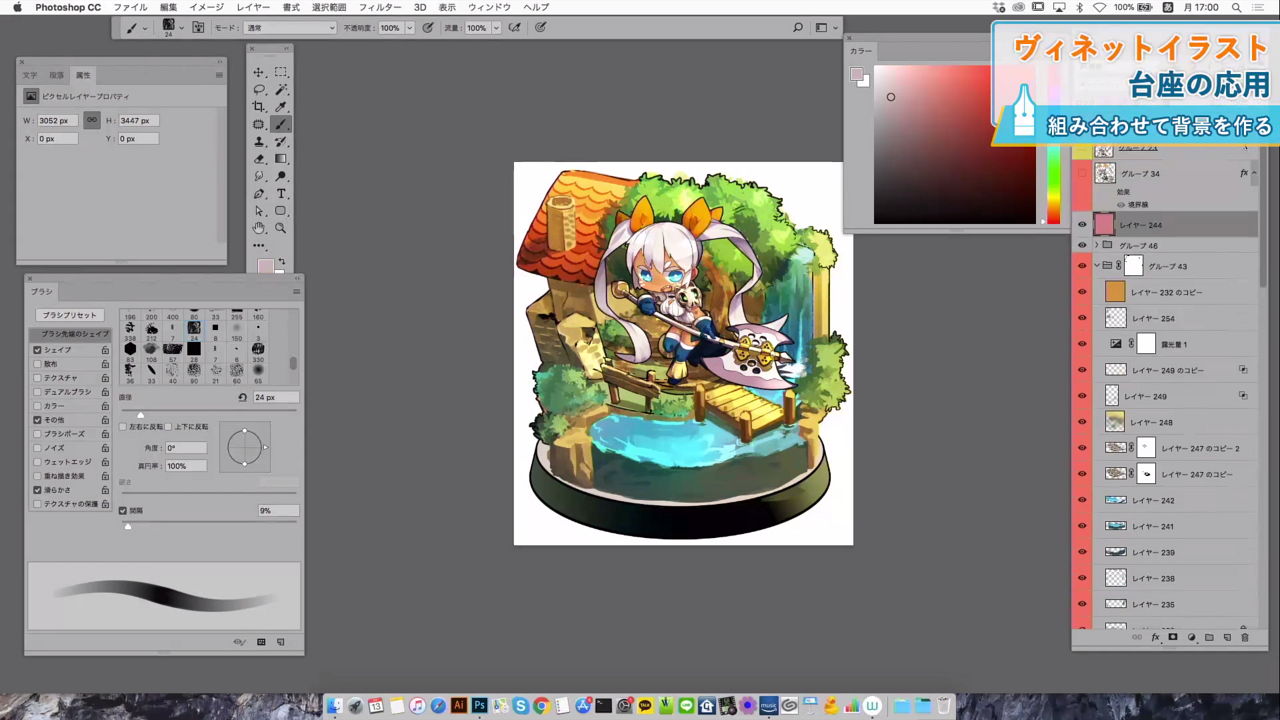The width and height of the screenshot is (1280, 720).
Task: Enable the 散布 scattering checkbox
Action: coord(38,364)
